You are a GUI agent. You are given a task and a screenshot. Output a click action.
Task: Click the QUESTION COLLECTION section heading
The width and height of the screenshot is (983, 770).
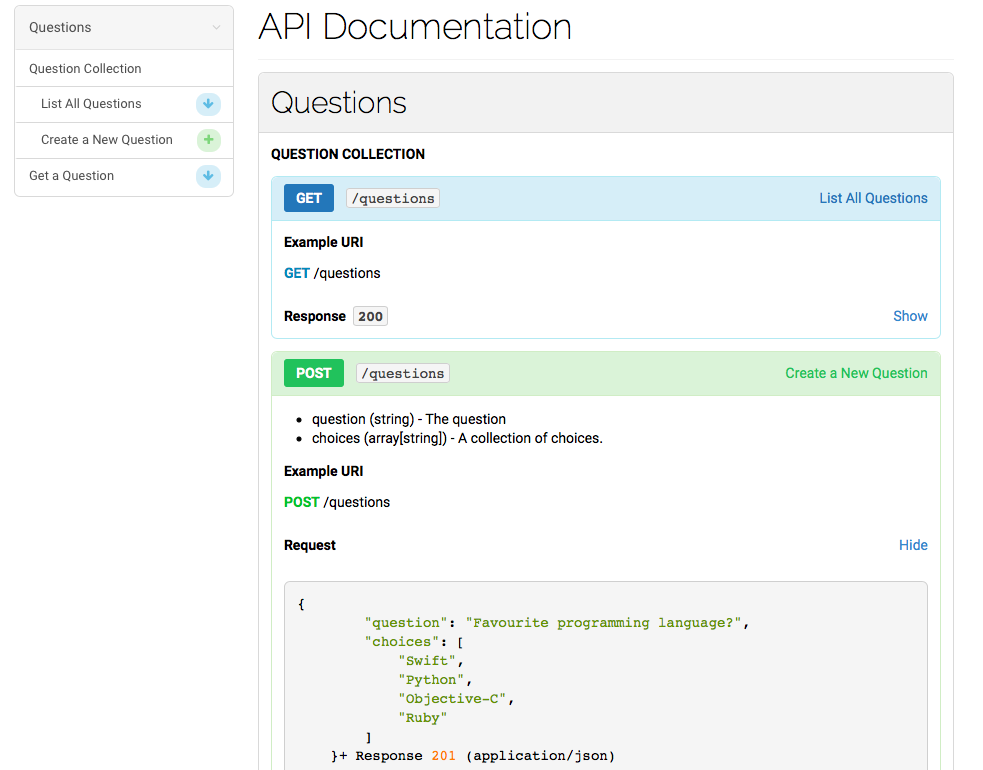[x=348, y=154]
